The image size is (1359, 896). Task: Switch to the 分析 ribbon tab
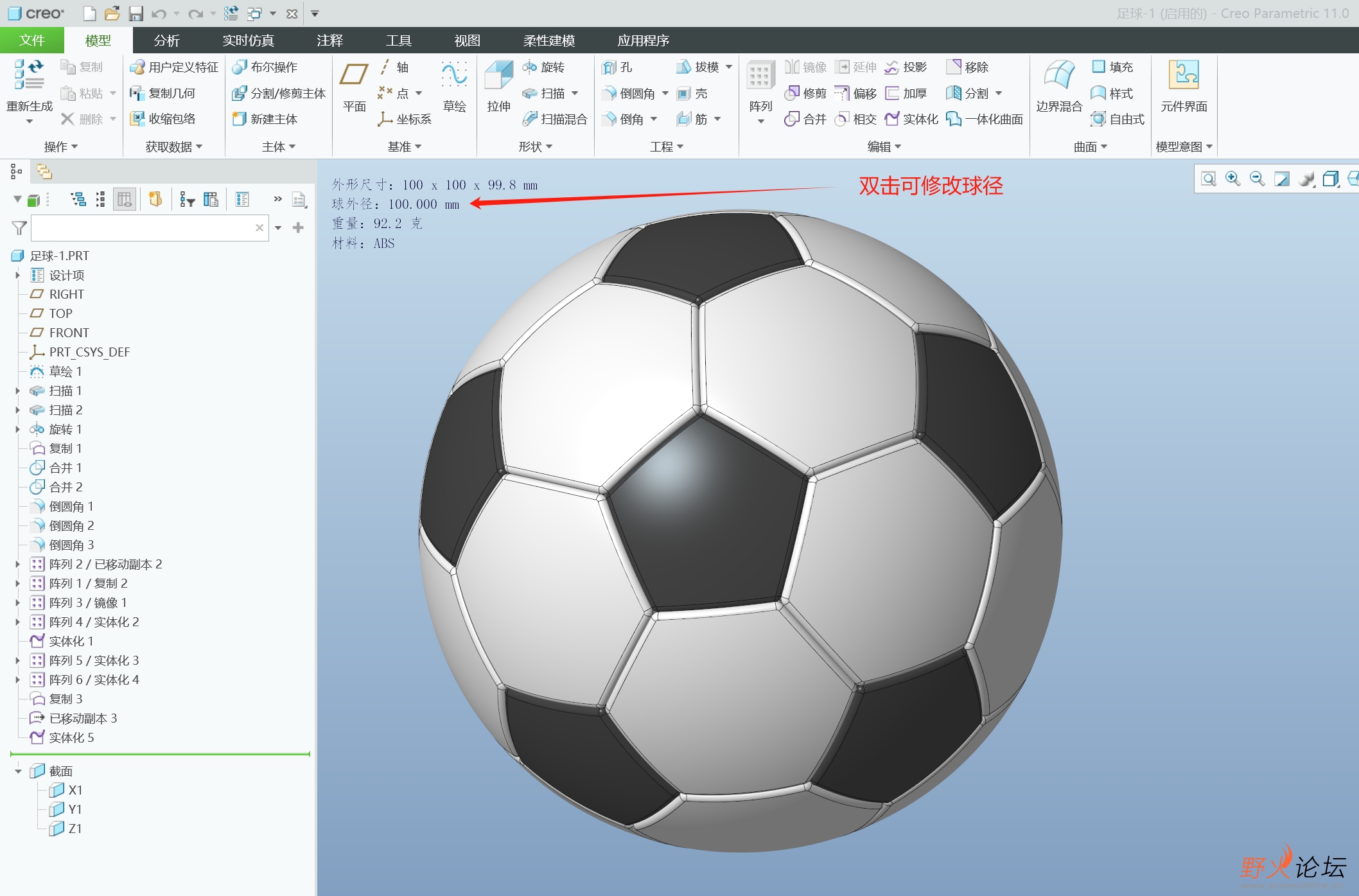(167, 40)
